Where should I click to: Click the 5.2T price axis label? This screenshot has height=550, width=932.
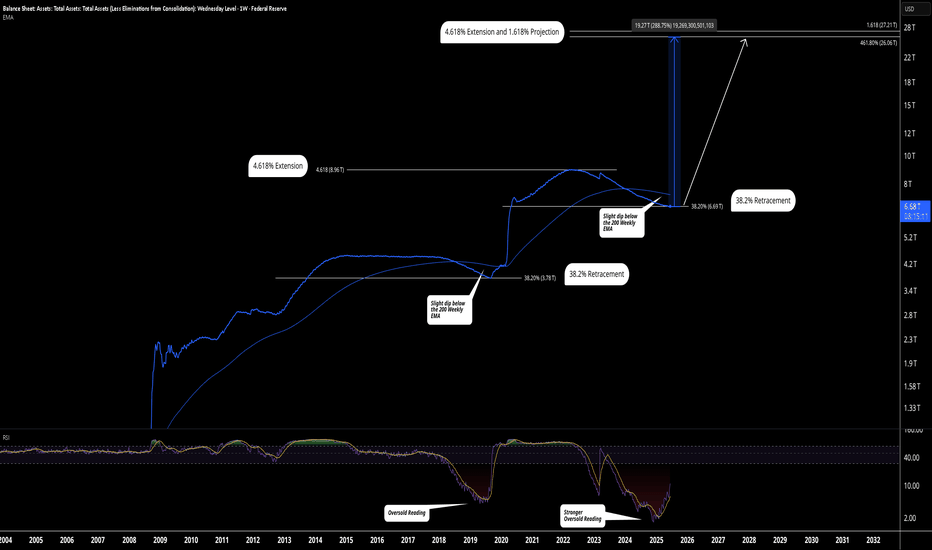coord(910,237)
